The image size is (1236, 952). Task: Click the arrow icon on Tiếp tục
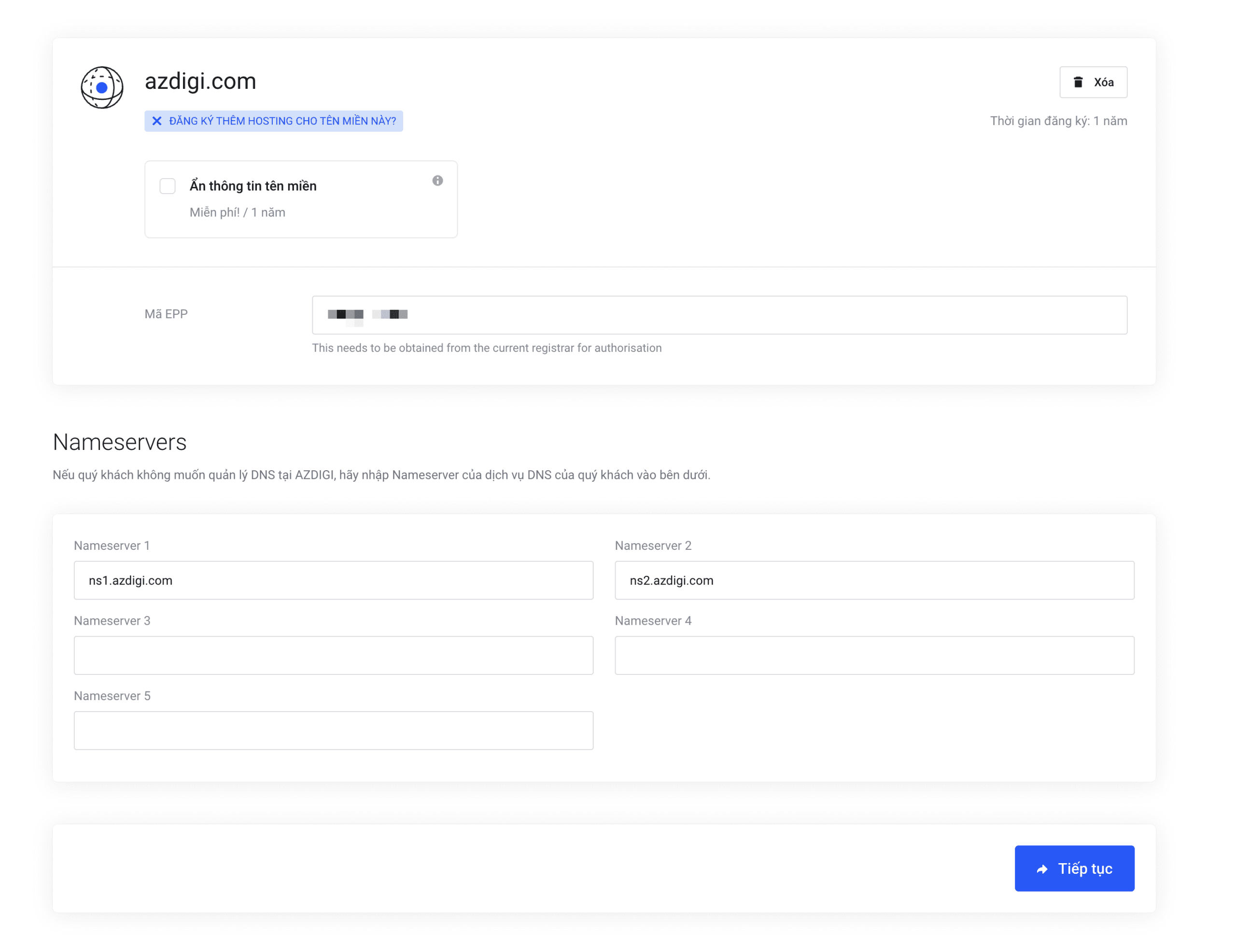click(x=1042, y=869)
